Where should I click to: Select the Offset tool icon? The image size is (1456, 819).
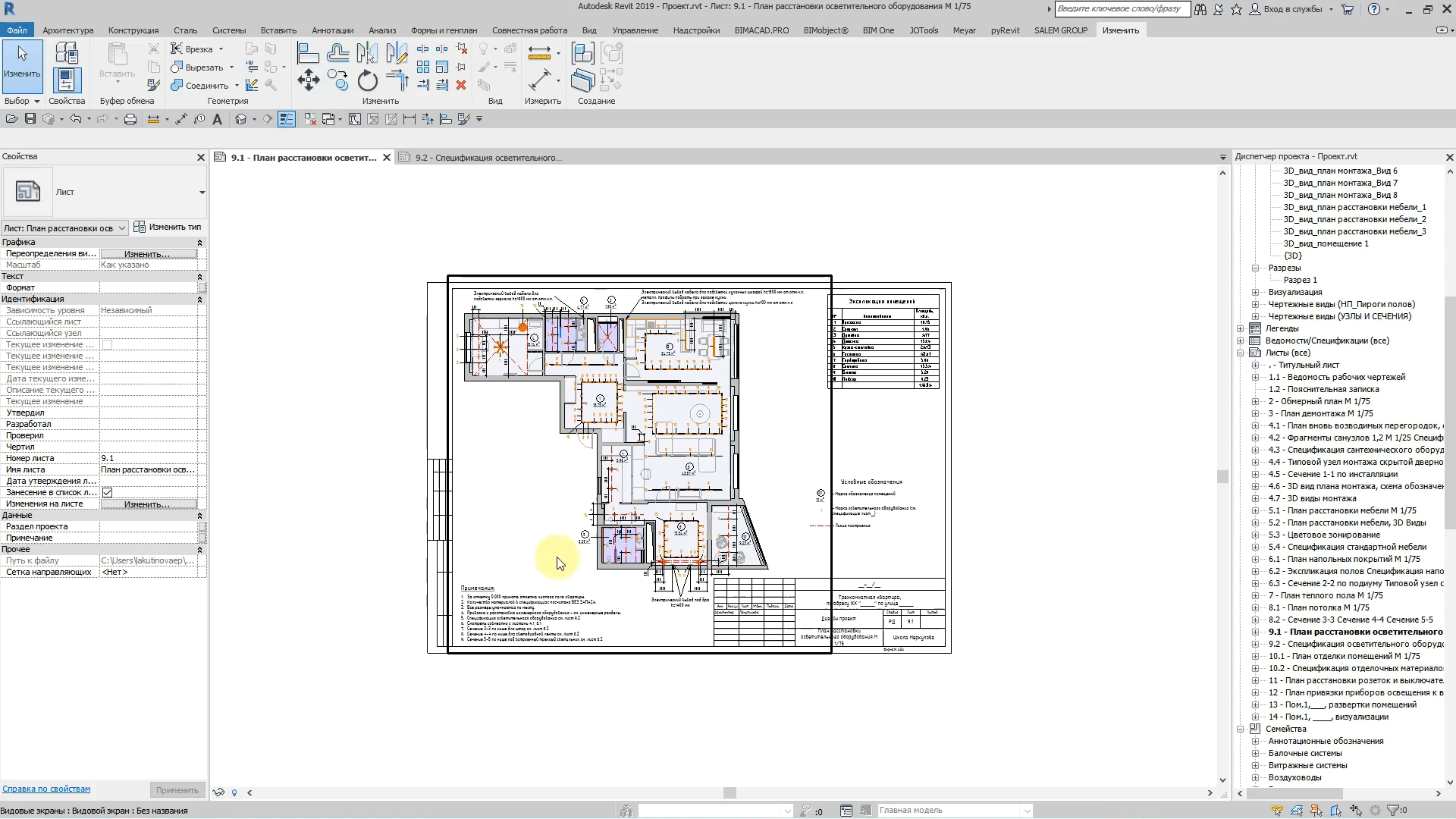[x=337, y=53]
